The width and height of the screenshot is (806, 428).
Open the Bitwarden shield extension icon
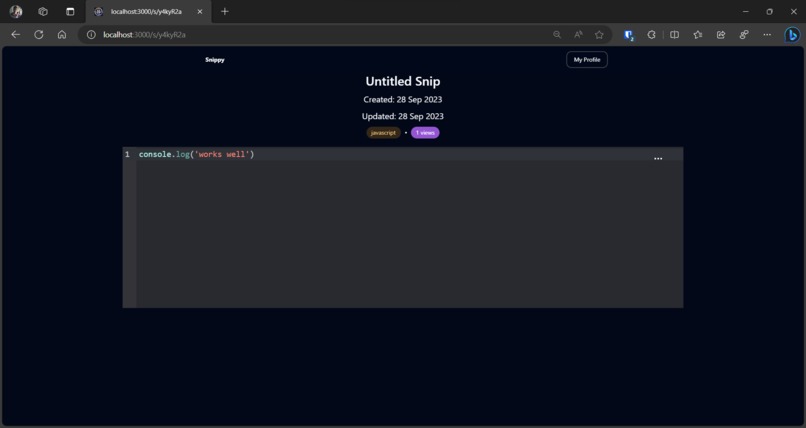click(x=628, y=35)
